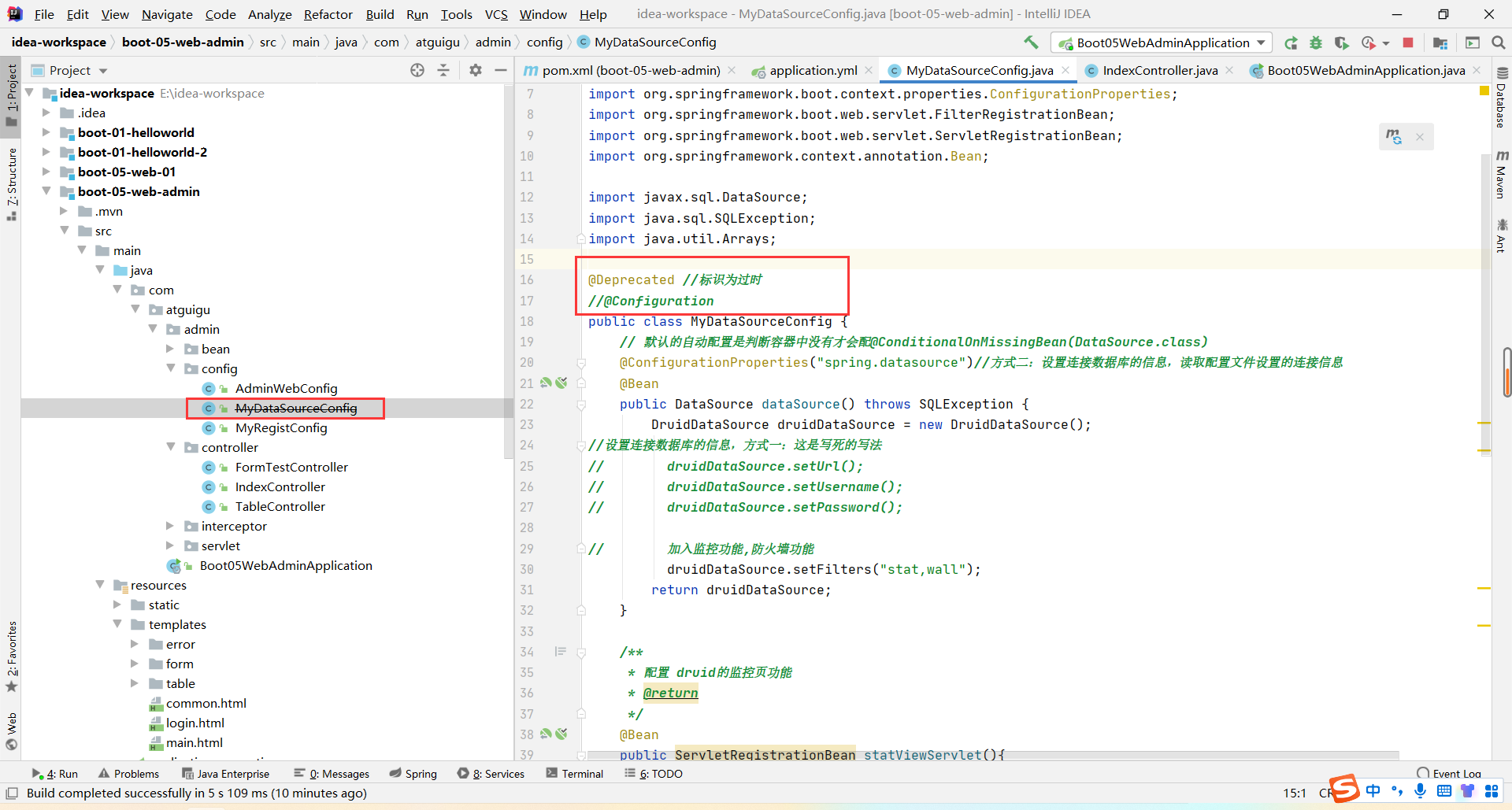The image size is (1512, 810).
Task: Click the locate-file crosshair icon in Project panel
Action: click(x=417, y=70)
